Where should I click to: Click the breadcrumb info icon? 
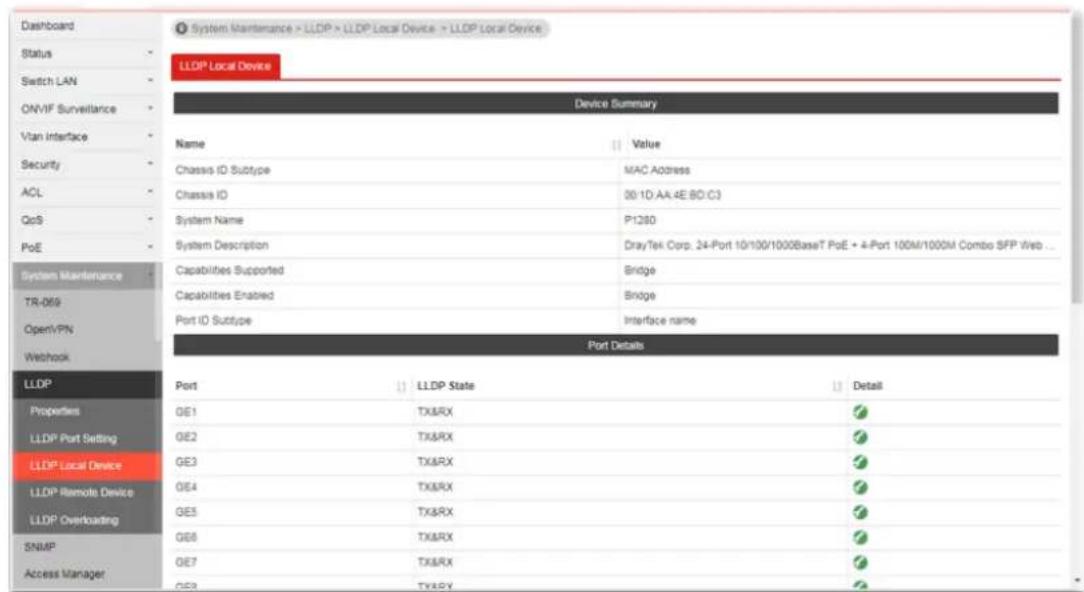[x=181, y=28]
